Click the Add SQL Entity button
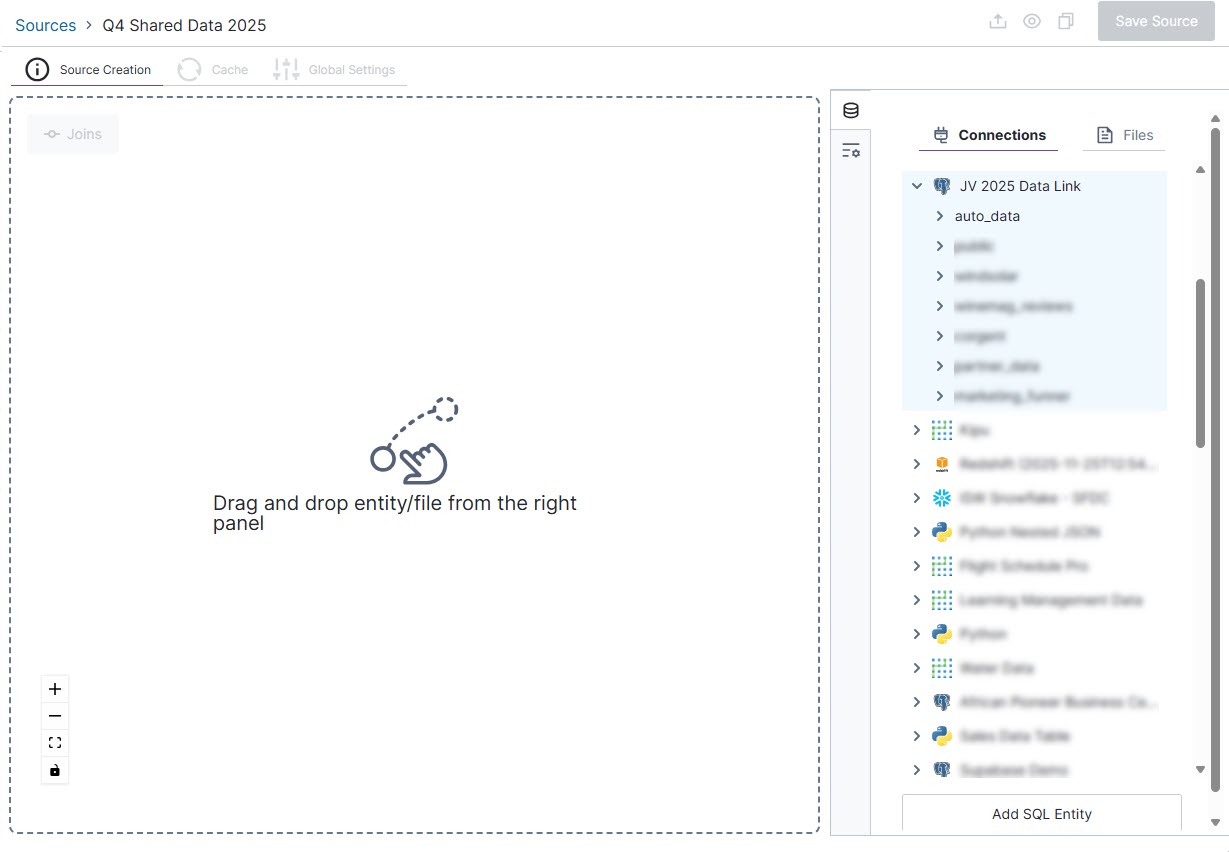1229x852 pixels. pyautogui.click(x=1040, y=813)
